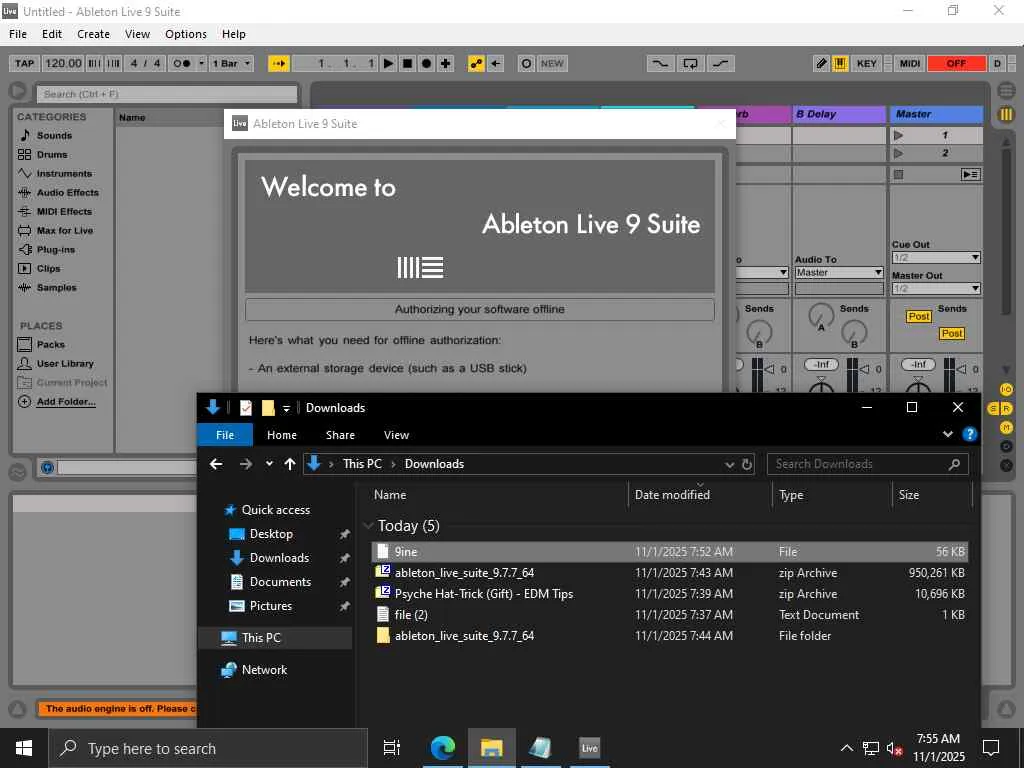Click the NEW button in transport

(x=552, y=63)
